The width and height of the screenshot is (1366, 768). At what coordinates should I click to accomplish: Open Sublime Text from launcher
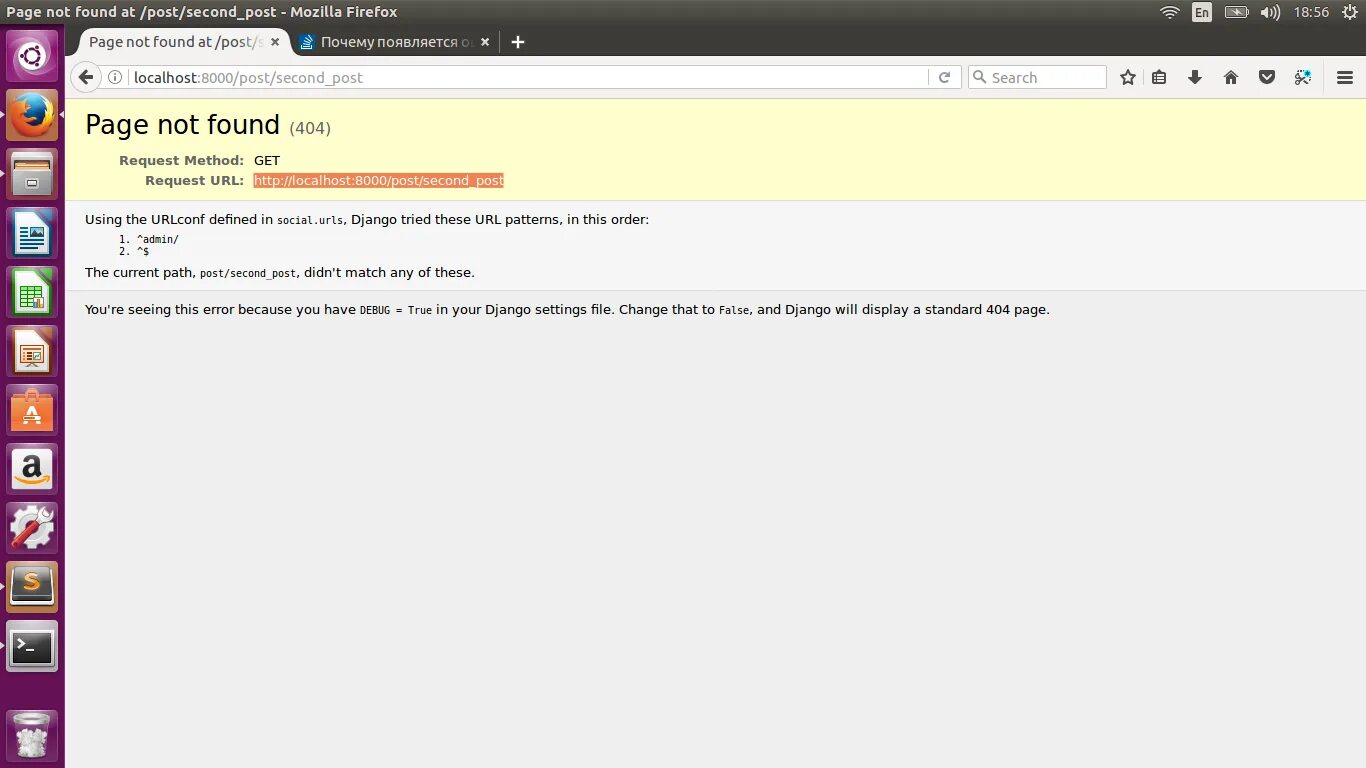coord(32,587)
